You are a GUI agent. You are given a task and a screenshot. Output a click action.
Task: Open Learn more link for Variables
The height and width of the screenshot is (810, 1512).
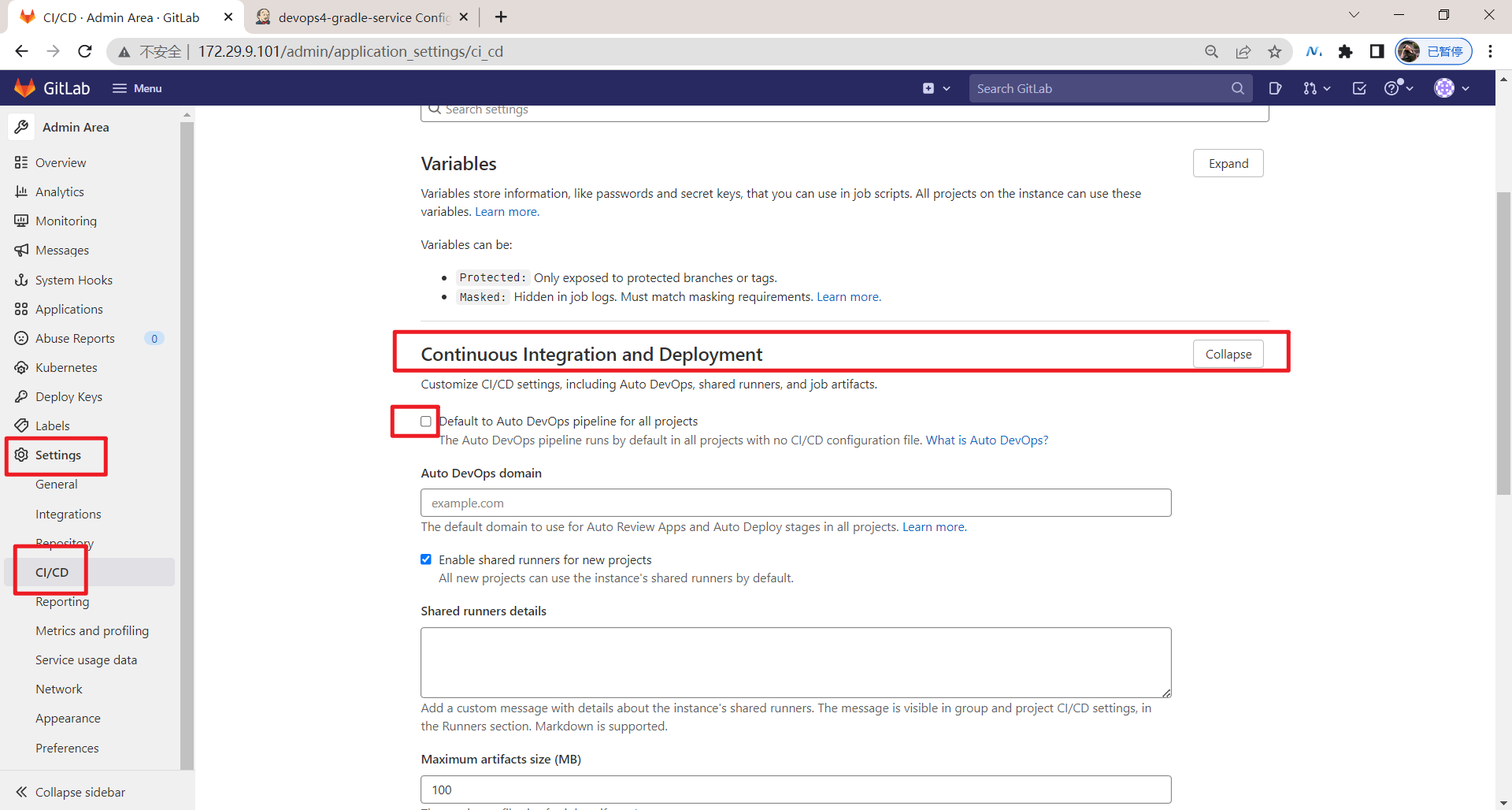[506, 211]
